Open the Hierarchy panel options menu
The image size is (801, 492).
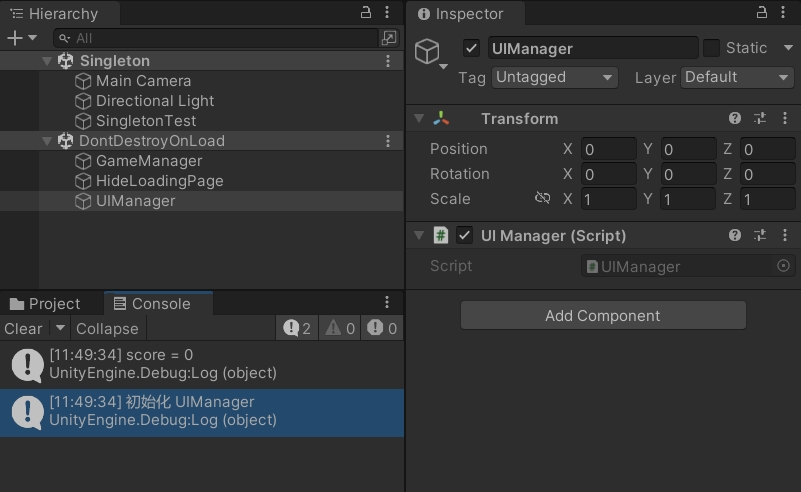coord(387,12)
